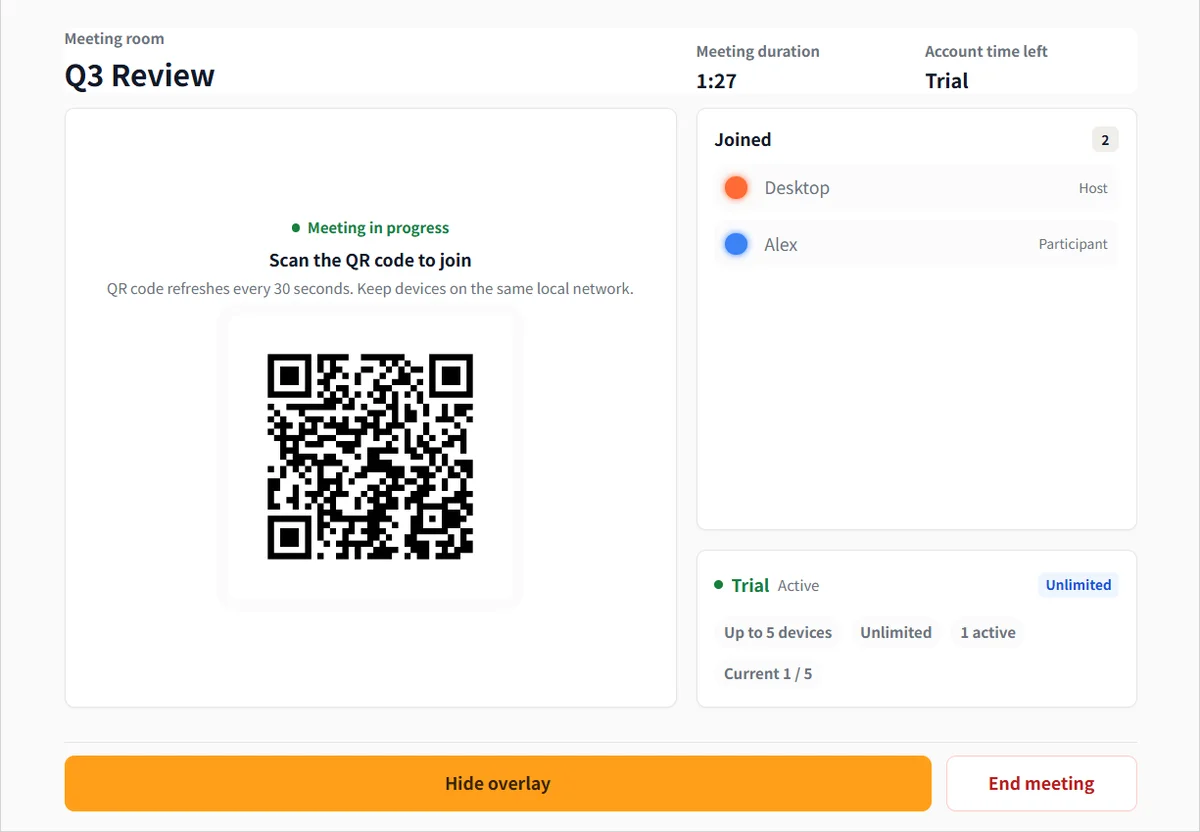Select the blue Alex avatar

[x=736, y=244]
